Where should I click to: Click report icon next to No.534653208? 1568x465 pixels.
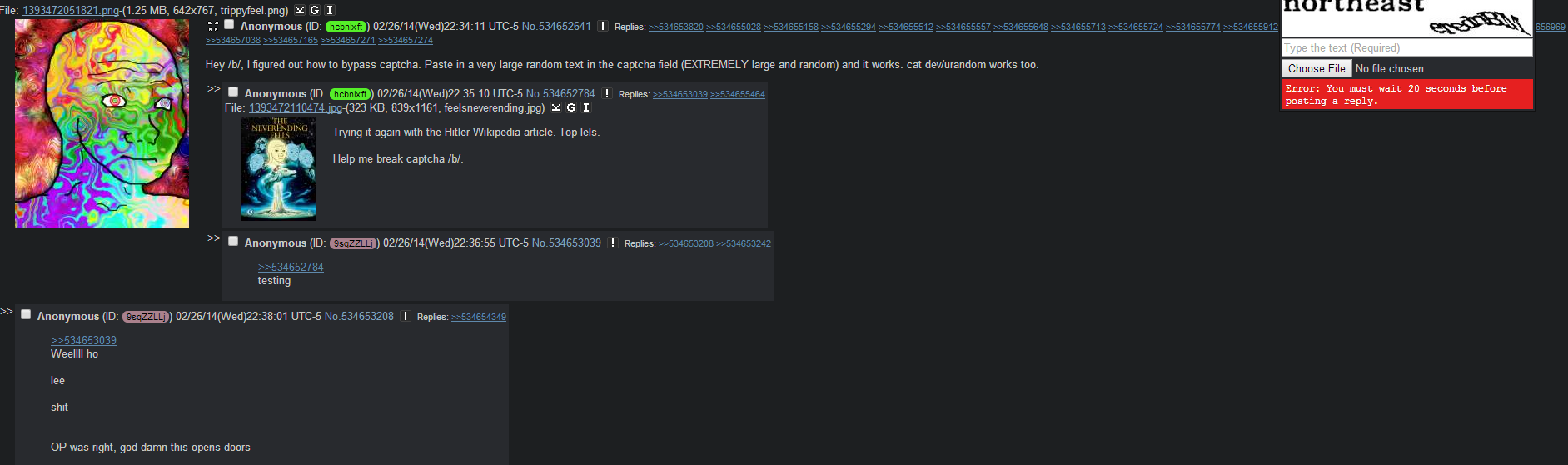(x=406, y=316)
